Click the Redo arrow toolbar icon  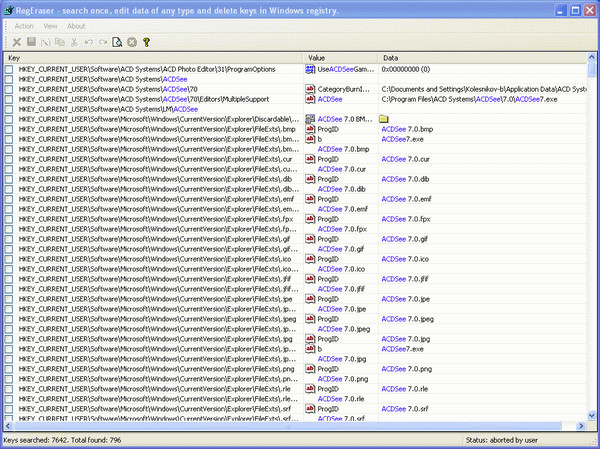coord(103,42)
